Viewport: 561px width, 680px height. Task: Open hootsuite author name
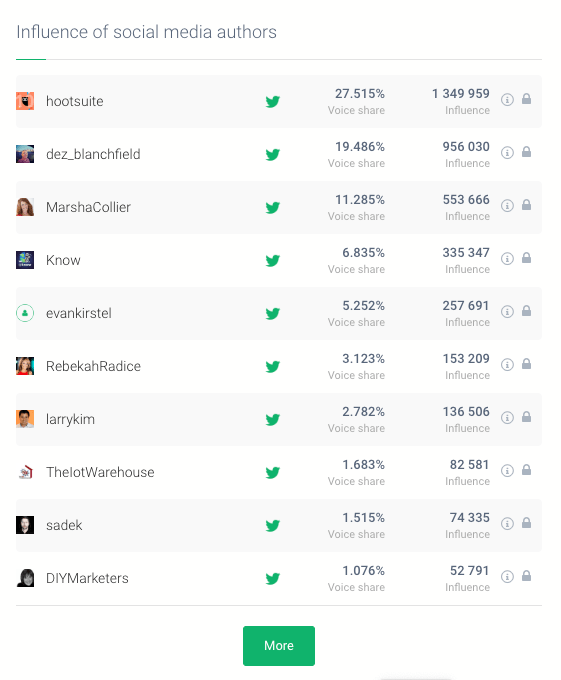tap(75, 101)
